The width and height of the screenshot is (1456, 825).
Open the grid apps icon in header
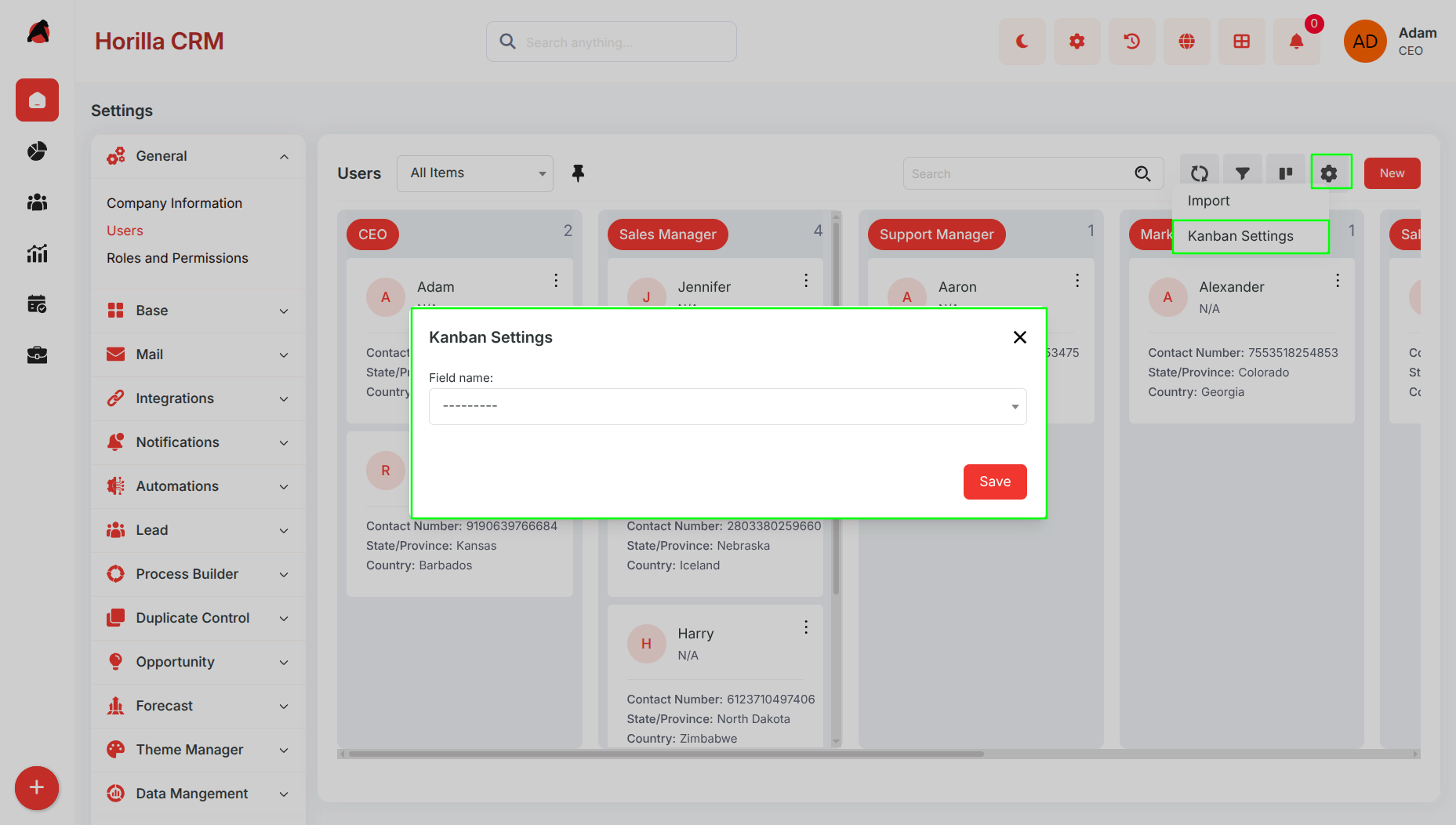pos(1241,42)
